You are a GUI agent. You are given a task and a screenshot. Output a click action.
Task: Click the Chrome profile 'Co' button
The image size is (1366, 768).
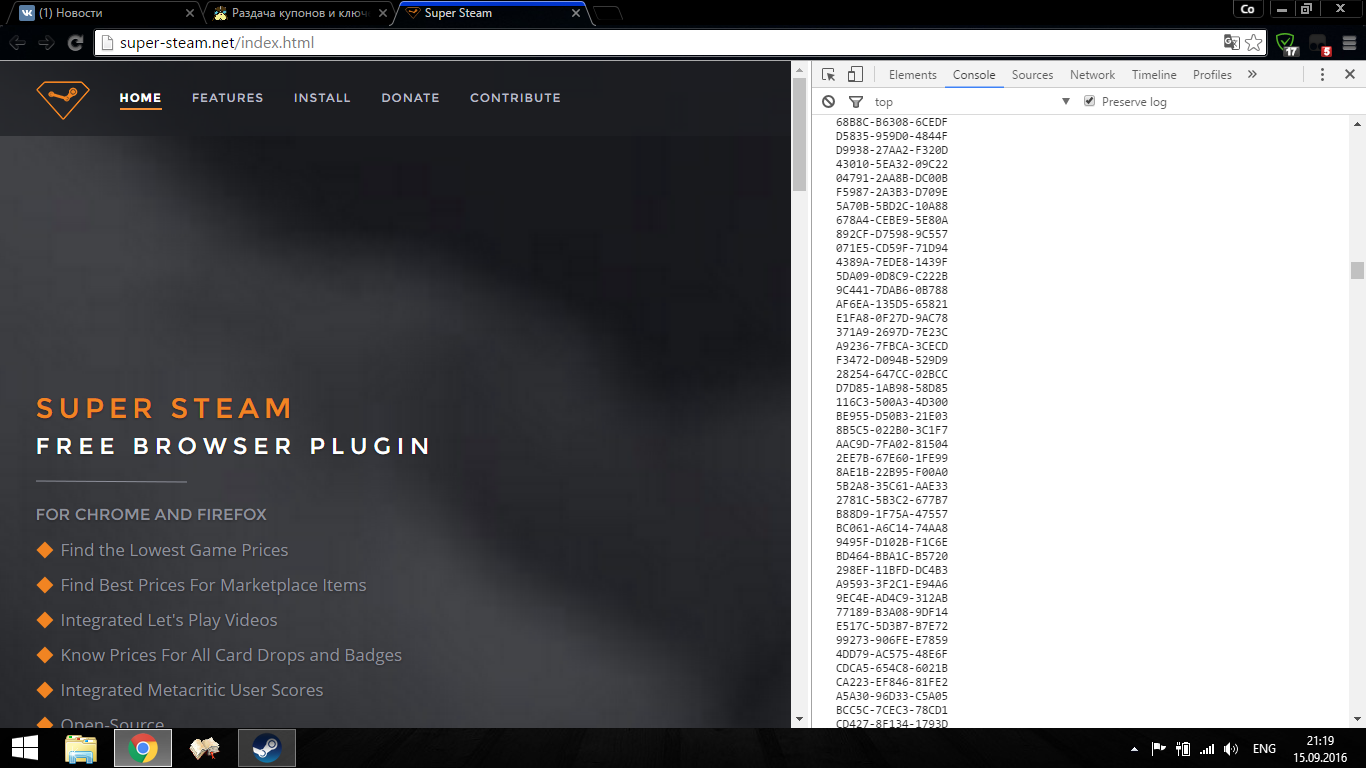(1247, 9)
